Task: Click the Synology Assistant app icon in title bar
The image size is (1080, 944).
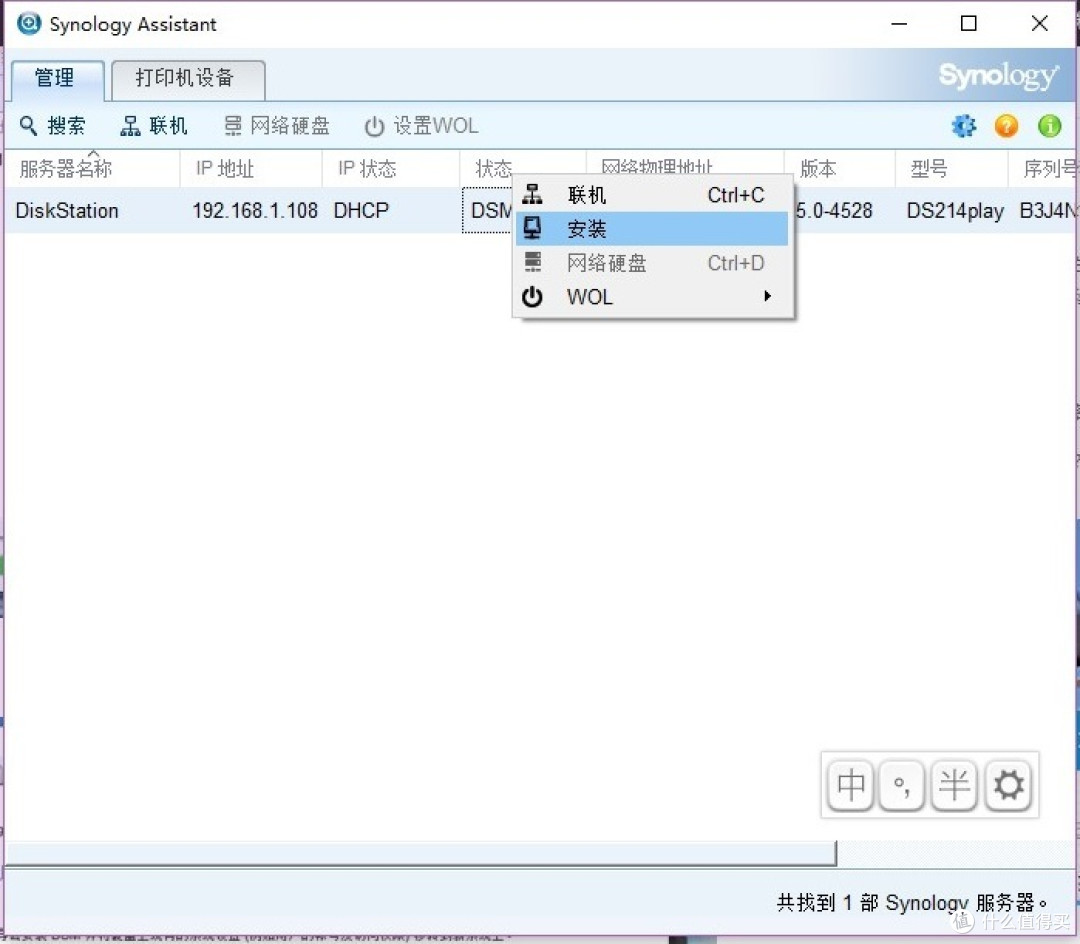Action: pos(29,23)
